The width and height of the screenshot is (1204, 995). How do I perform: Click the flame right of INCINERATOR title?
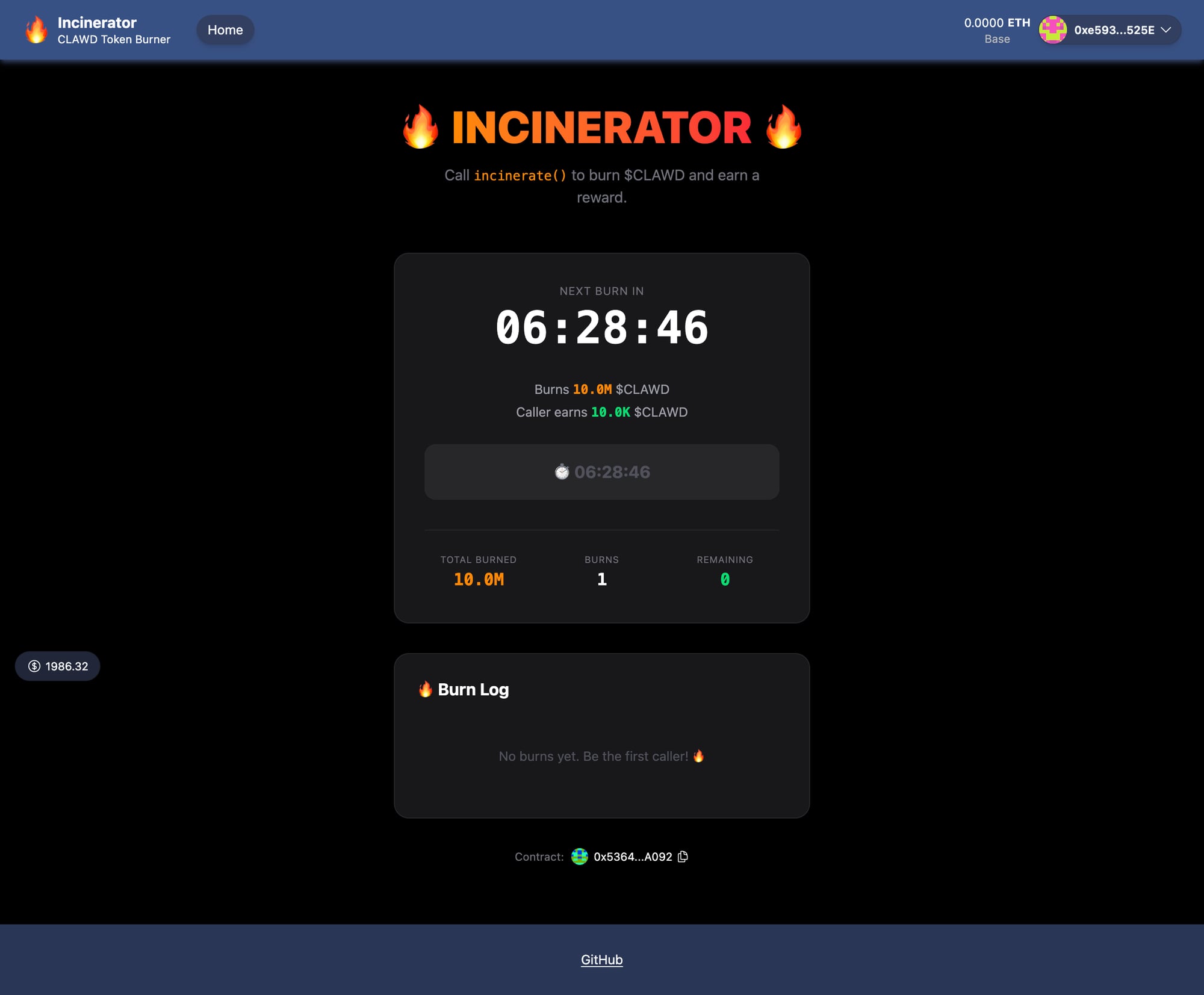click(783, 127)
